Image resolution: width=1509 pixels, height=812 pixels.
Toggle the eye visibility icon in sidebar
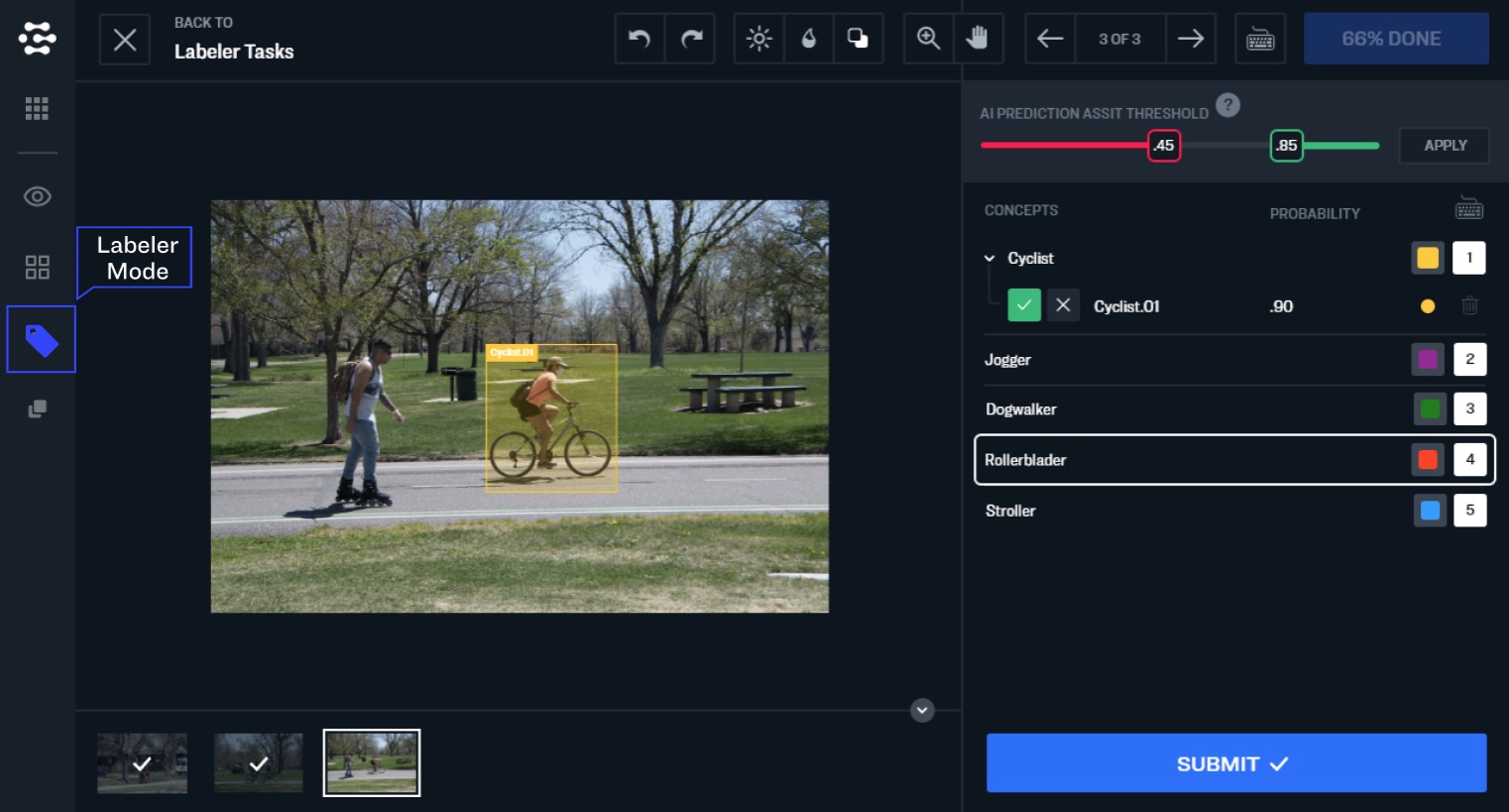point(37,196)
